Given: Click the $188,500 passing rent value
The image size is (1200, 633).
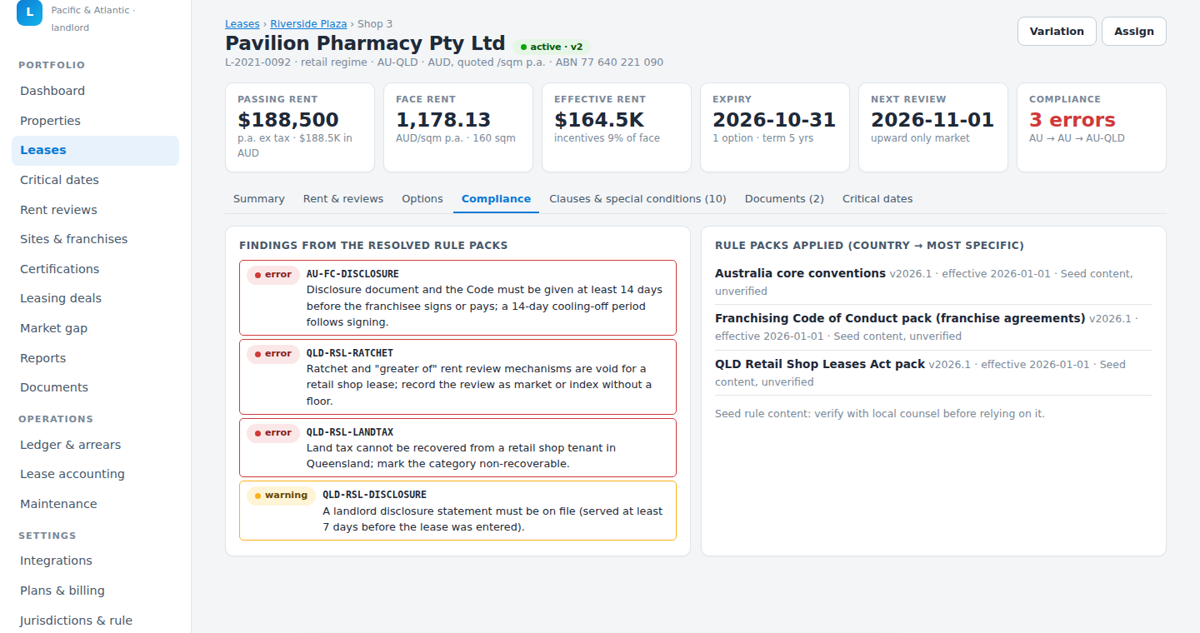Looking at the screenshot, I should pyautogui.click(x=288, y=120).
